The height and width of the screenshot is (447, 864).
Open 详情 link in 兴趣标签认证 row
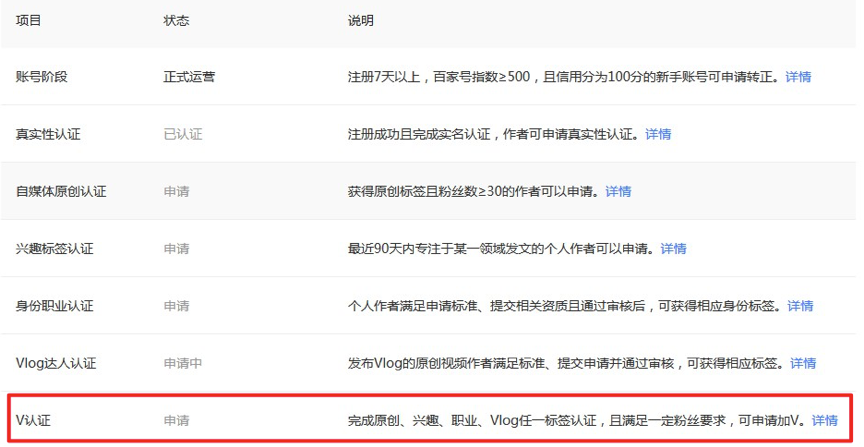tap(673, 249)
